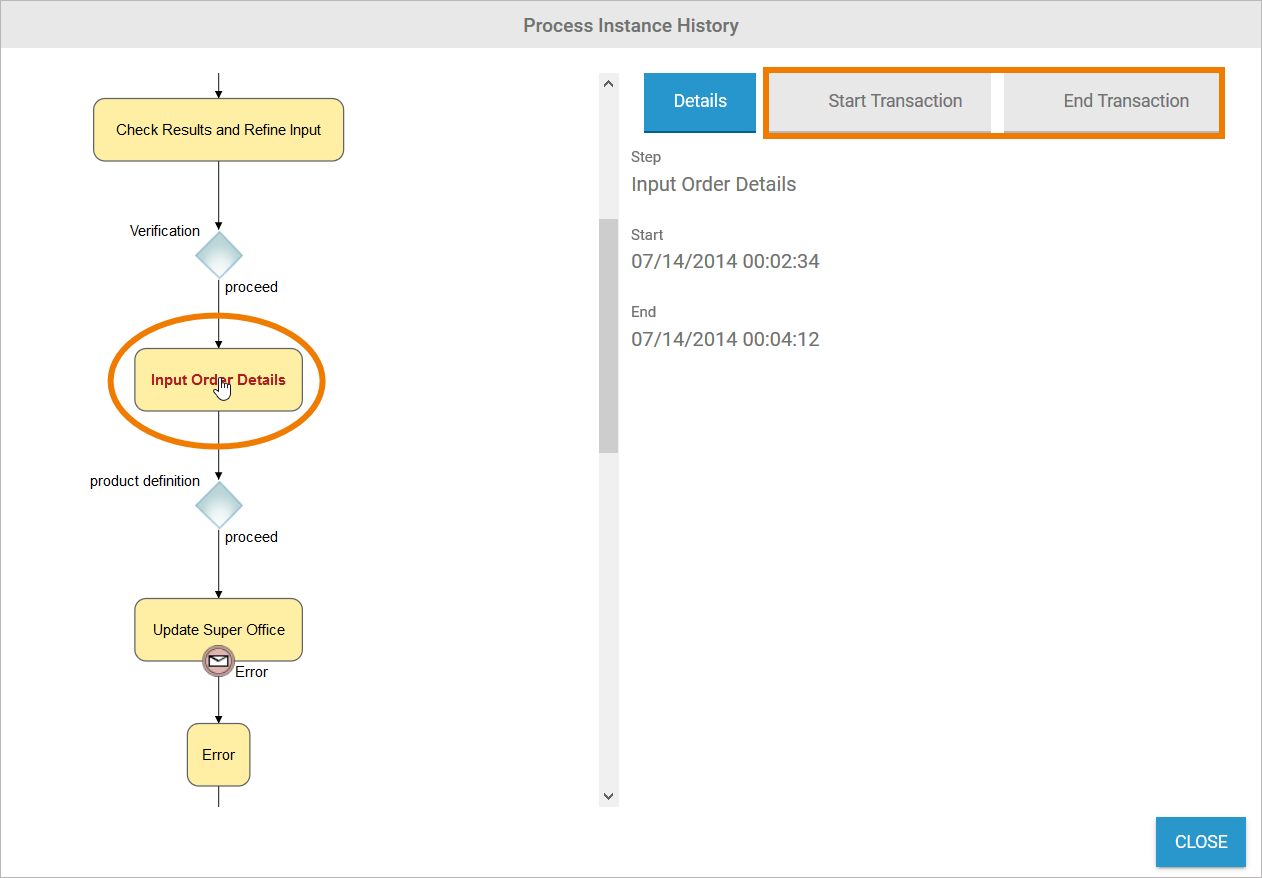Click the scroll down arrow
Viewport: 1262px width, 878px height.
click(x=608, y=796)
